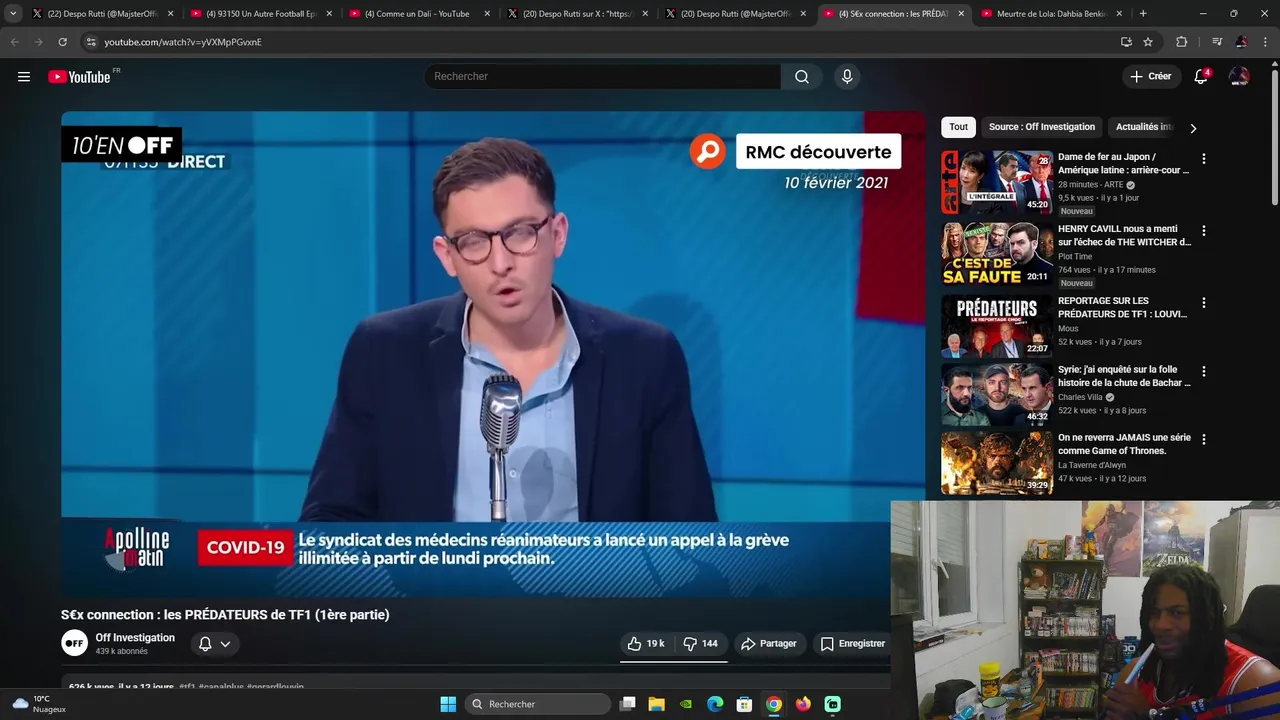1280x720 pixels.
Task: Close the Comme un Dali tab
Action: (487, 14)
